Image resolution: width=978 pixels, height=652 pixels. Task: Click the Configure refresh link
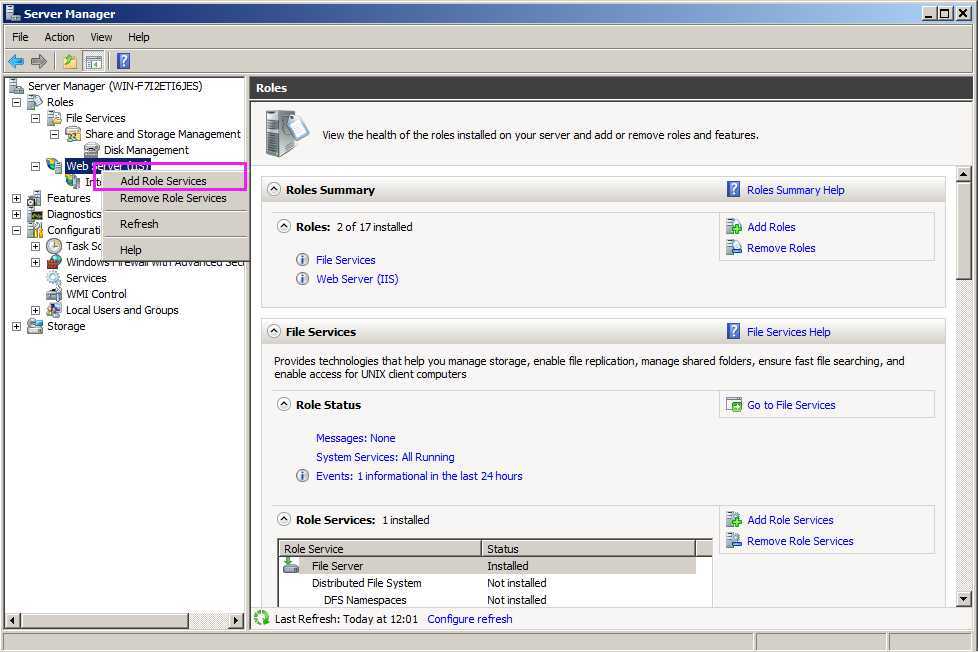click(470, 619)
